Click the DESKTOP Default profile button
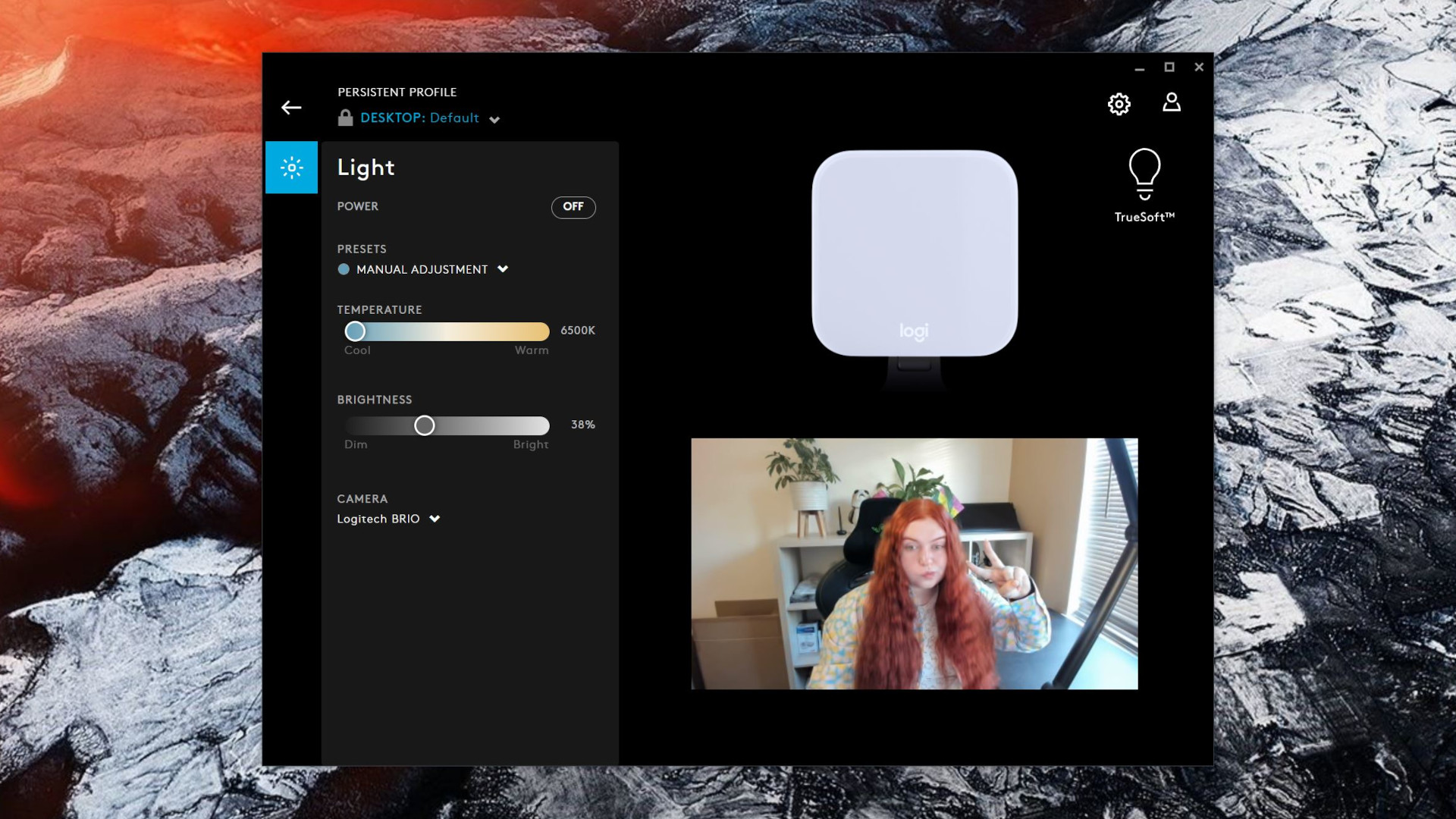The width and height of the screenshot is (1456, 819). pos(419,118)
